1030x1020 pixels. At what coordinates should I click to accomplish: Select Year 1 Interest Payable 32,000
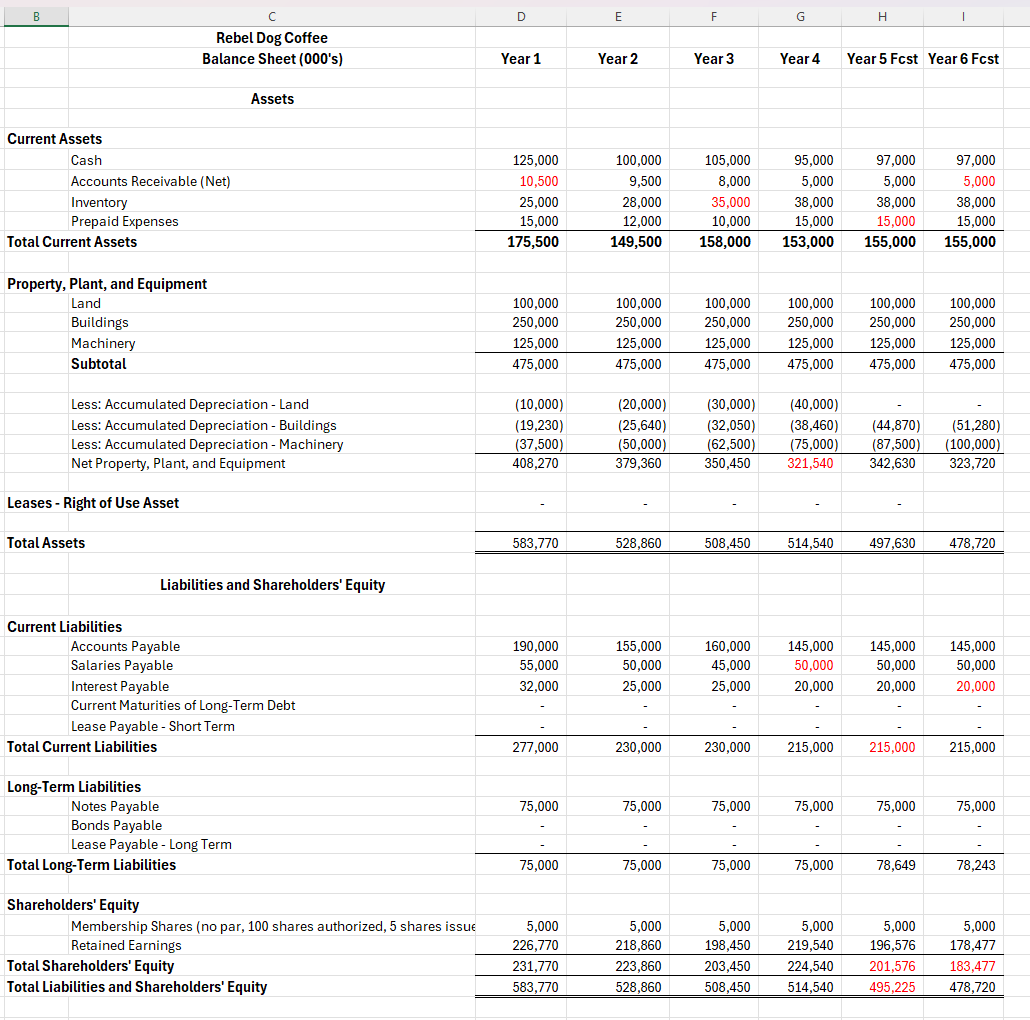click(539, 687)
